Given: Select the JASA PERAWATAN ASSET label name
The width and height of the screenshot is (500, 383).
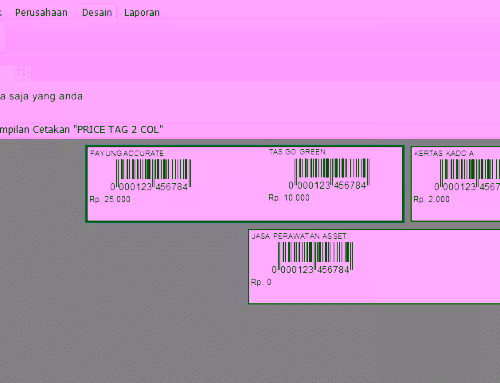Looking at the screenshot, I should click(x=299, y=236).
